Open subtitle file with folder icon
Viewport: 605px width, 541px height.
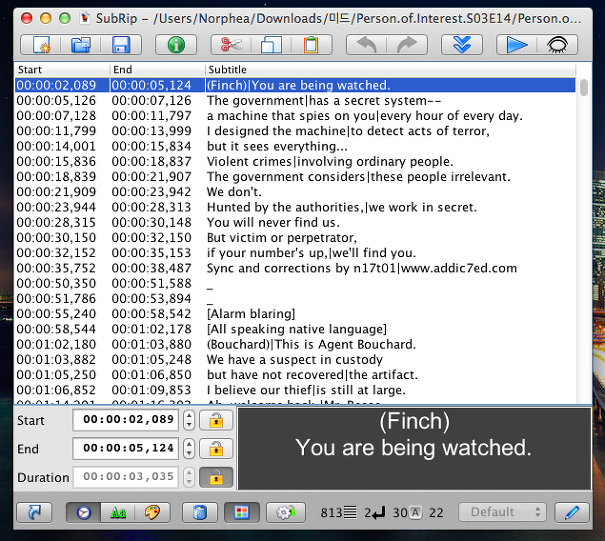[x=81, y=44]
